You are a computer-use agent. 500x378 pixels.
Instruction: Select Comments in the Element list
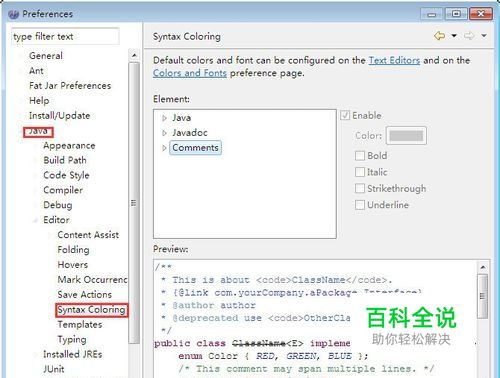(x=195, y=148)
